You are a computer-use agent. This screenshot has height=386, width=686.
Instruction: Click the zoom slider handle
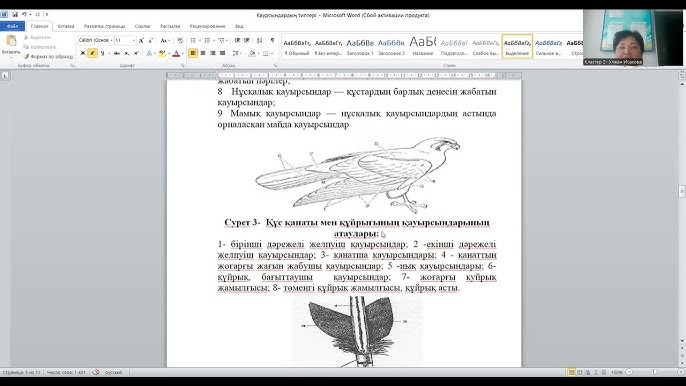coord(655,372)
